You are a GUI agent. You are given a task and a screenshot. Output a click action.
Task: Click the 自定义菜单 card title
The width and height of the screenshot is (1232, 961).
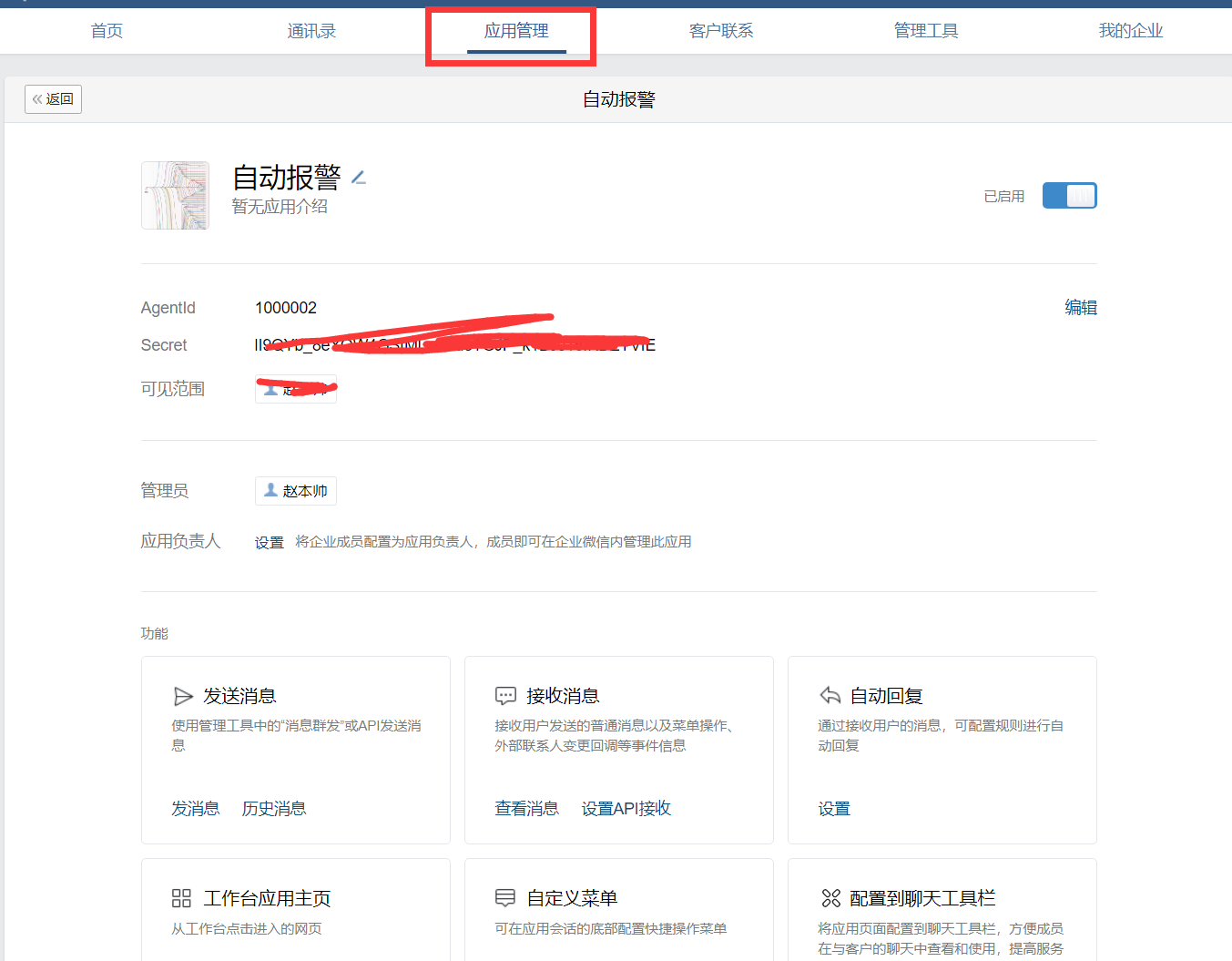click(x=572, y=899)
